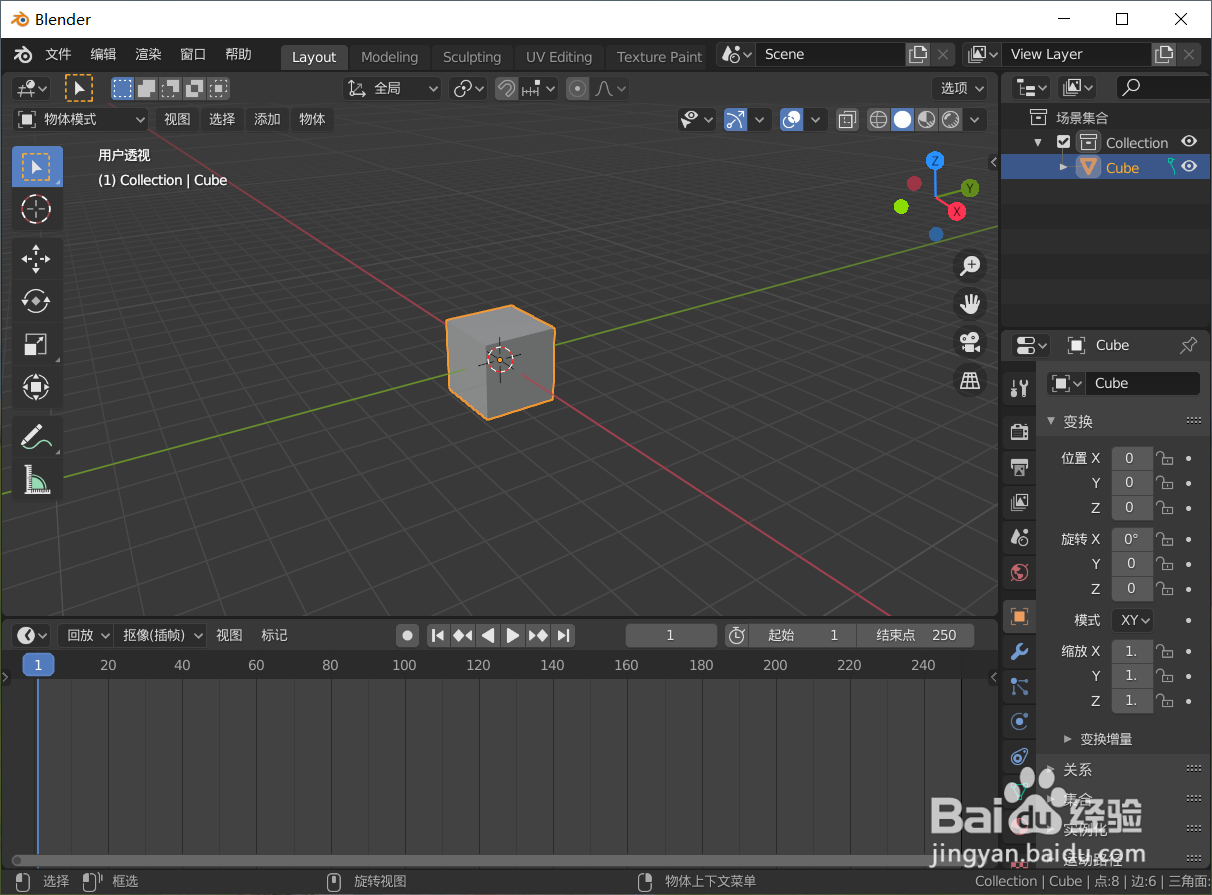
Task: Open the viewport Add menu
Action: (x=267, y=120)
